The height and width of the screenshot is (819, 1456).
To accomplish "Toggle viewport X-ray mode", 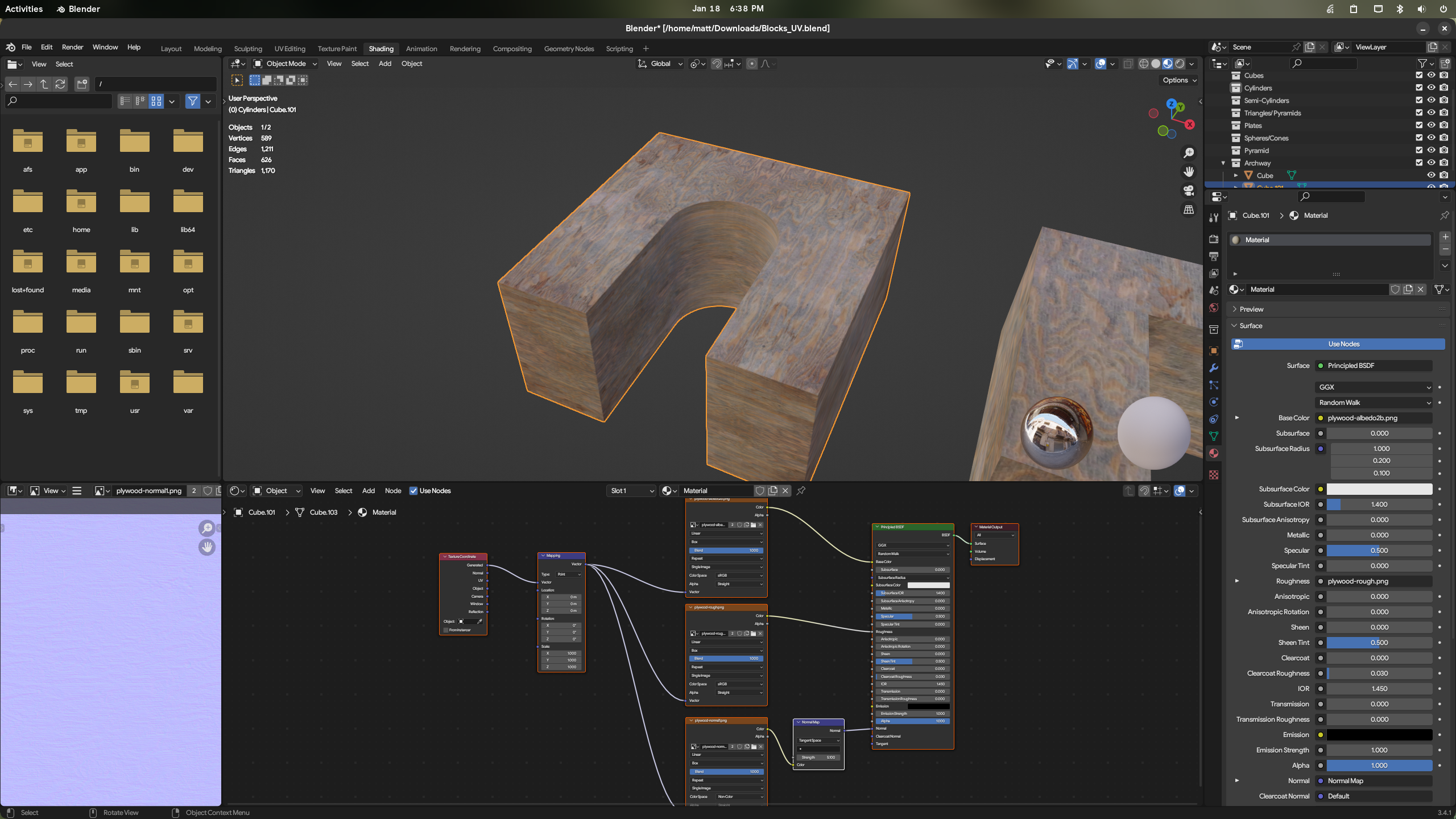I will click(1128, 64).
